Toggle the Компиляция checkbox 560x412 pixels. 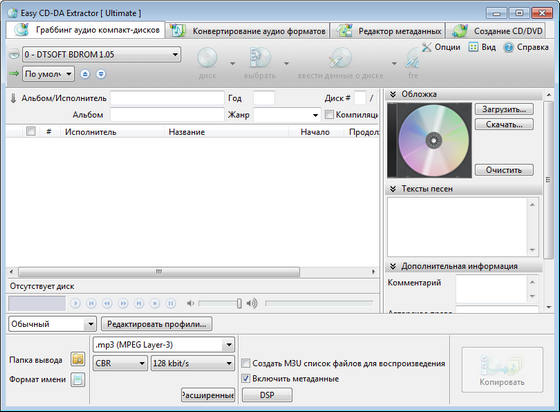(x=329, y=115)
